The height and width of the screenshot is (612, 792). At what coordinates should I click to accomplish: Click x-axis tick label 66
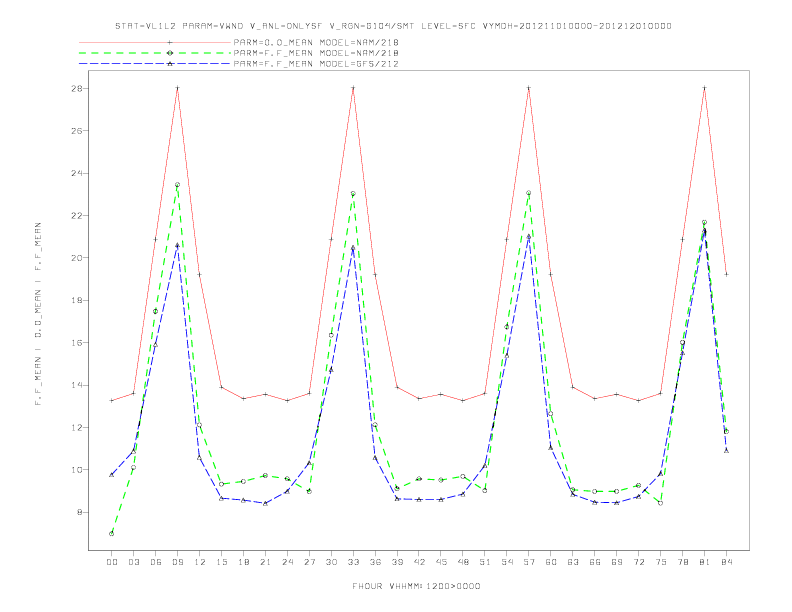595,562
